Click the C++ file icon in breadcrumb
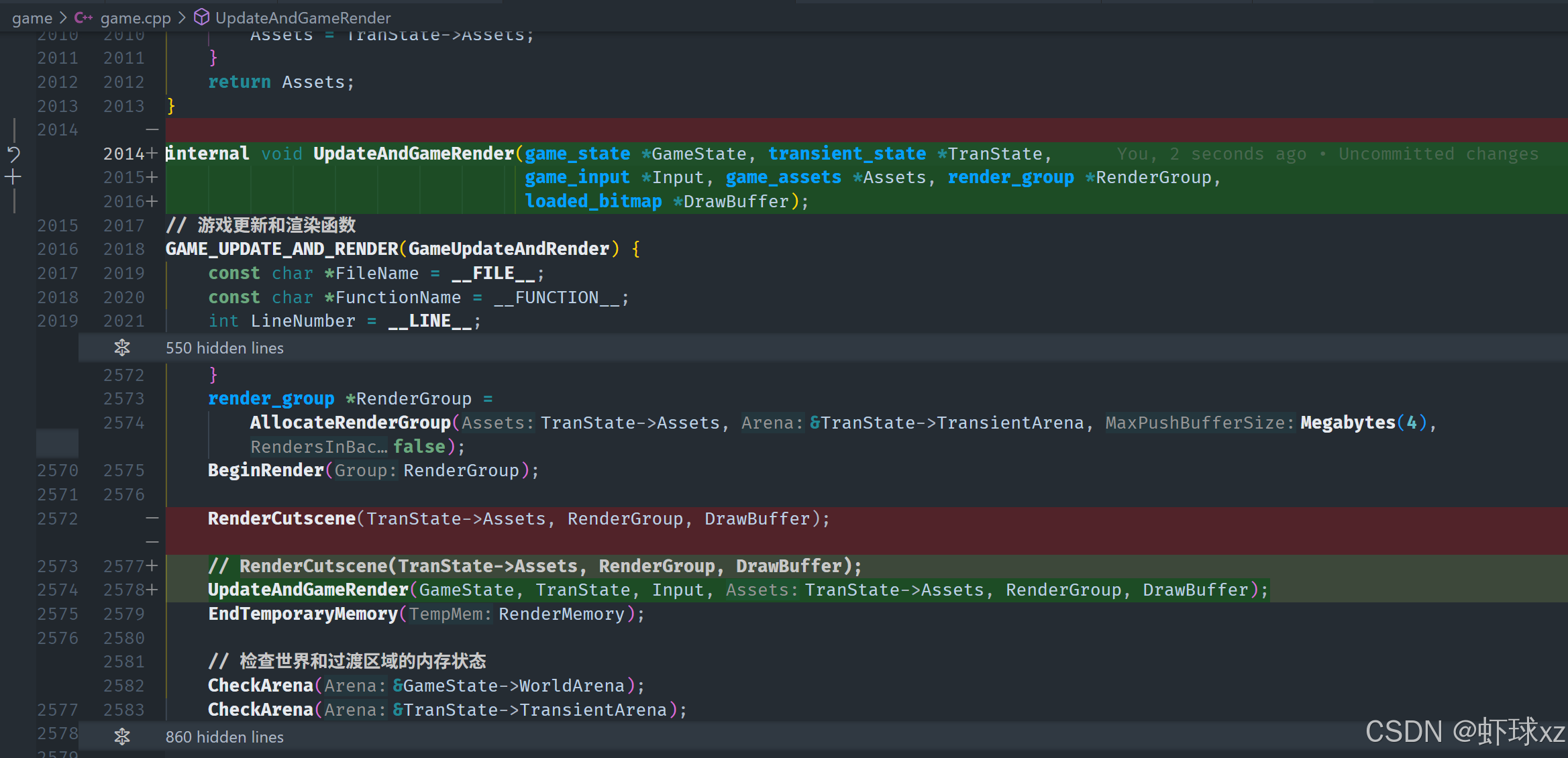 pyautogui.click(x=83, y=17)
